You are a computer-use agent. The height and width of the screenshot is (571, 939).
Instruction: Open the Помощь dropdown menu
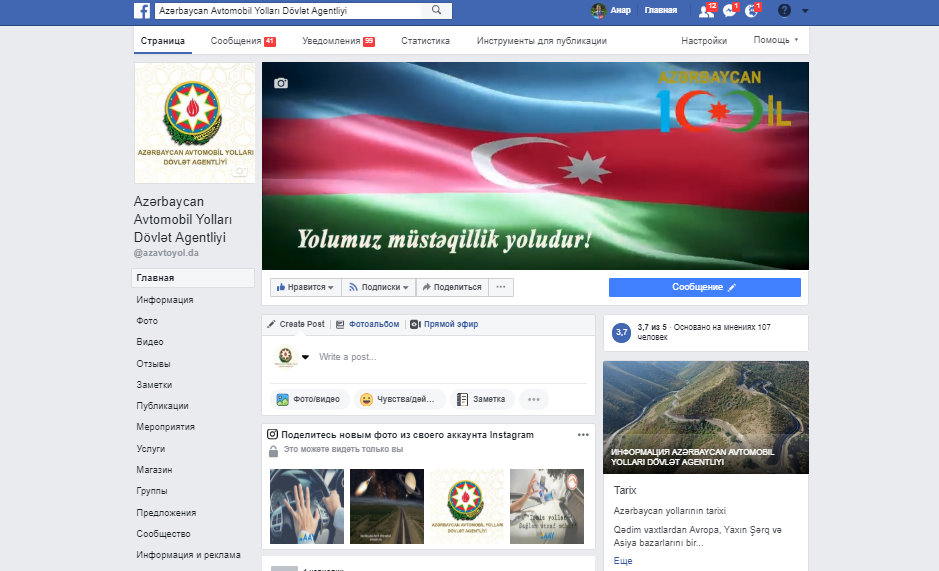775,41
